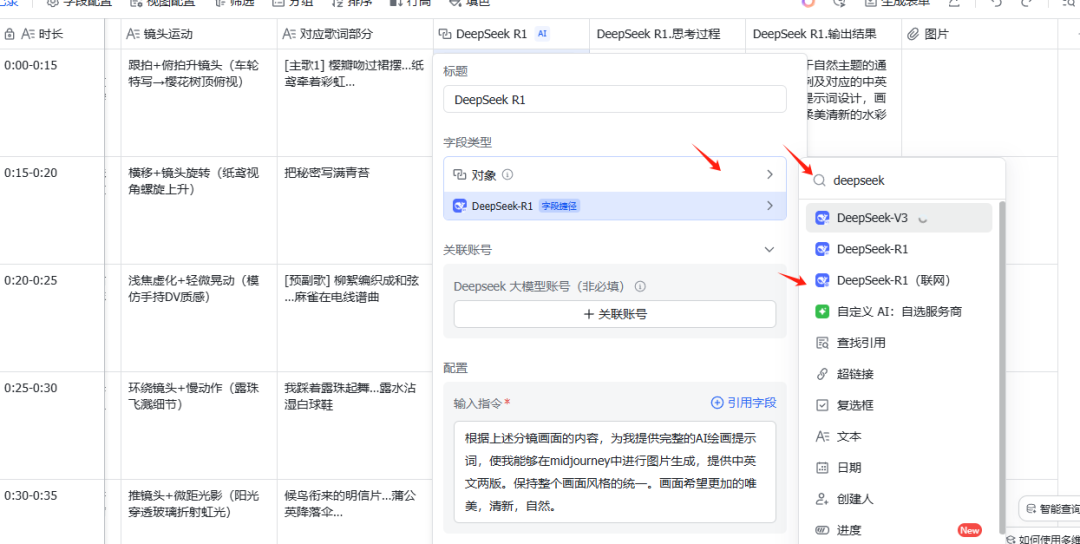1080x544 pixels.
Task: Click cell 推镜头+微距光影
Action: [199, 512]
